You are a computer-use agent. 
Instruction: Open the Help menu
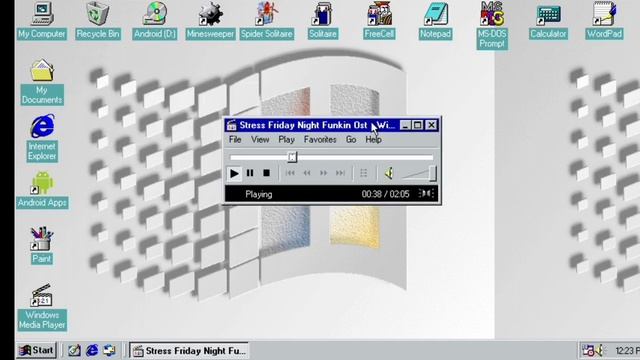(373, 140)
